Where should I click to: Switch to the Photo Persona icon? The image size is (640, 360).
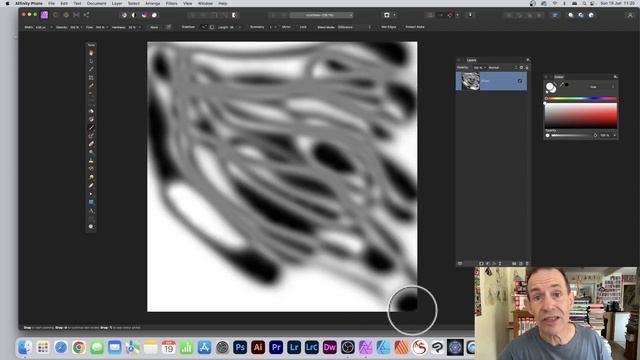click(44, 15)
